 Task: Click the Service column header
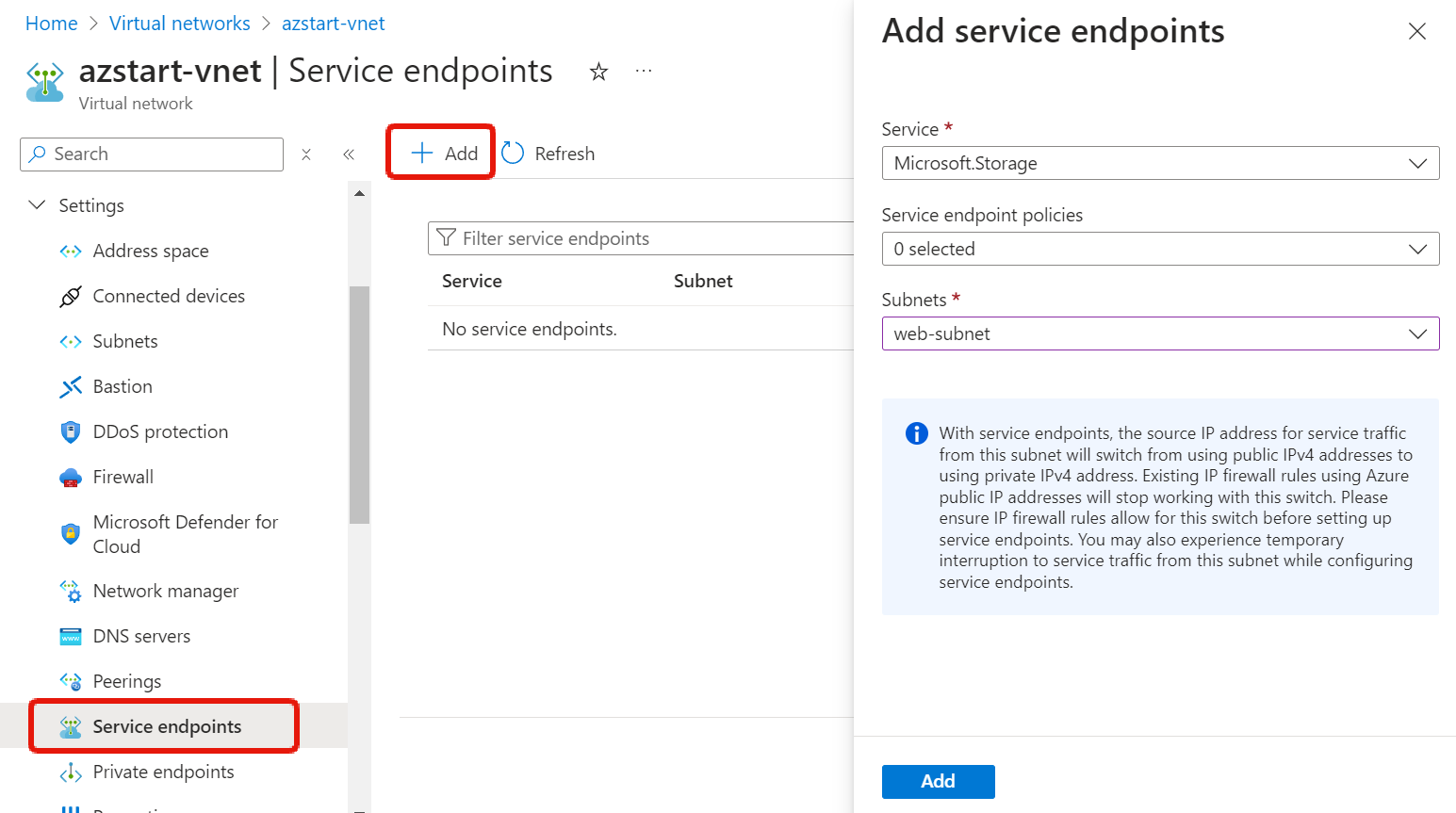point(472,281)
